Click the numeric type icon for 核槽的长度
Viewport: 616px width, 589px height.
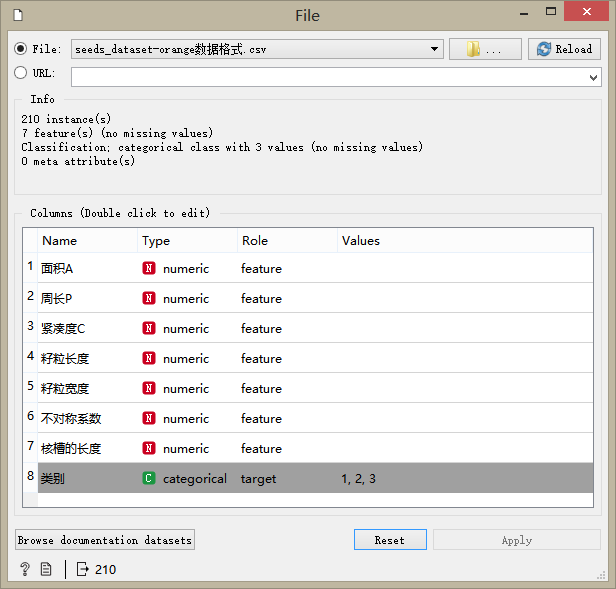click(x=149, y=448)
